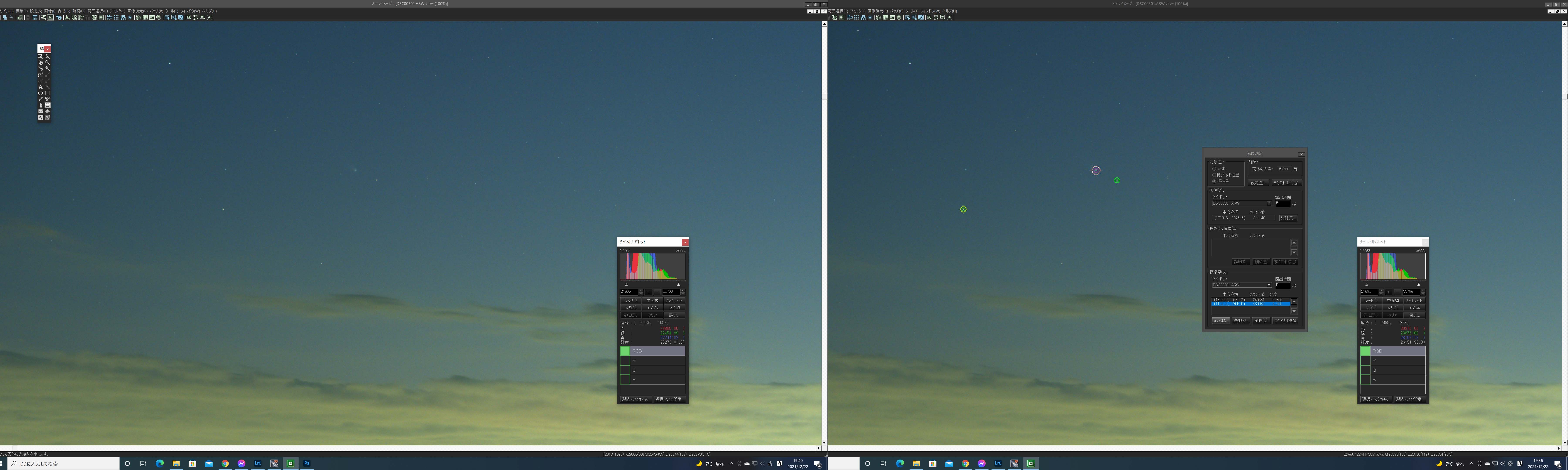The height and width of the screenshot is (470, 1568).
Task: Click the star sparkle toolbar icon at toolbar end, left screen
Action: tap(209, 18)
